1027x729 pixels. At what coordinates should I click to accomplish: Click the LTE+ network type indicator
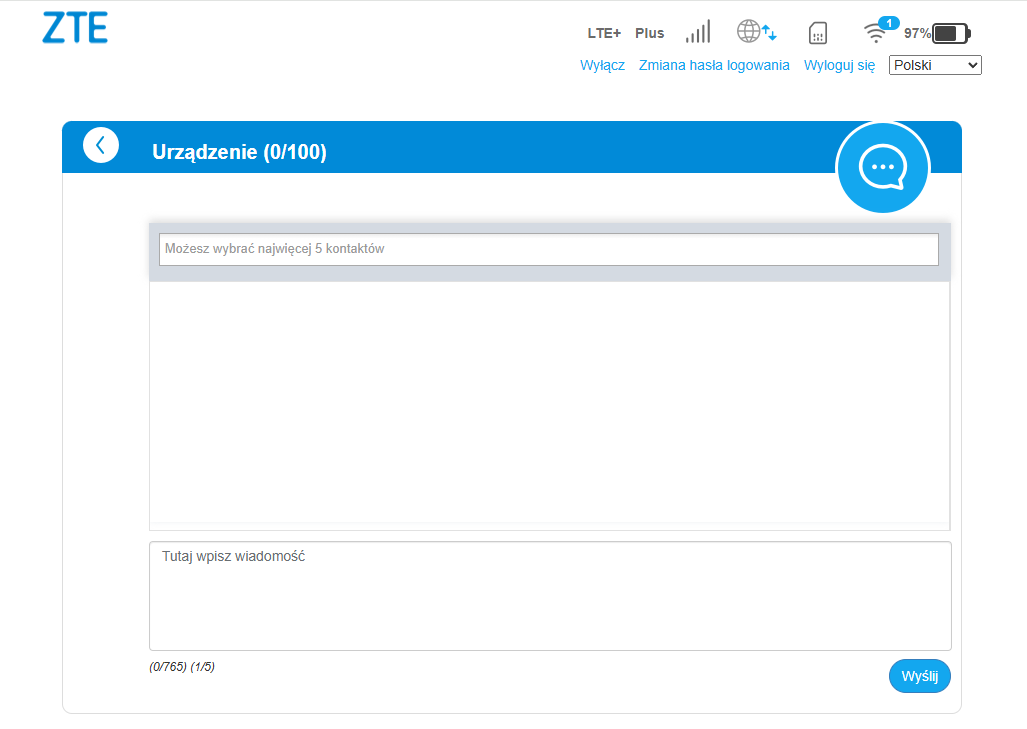(604, 33)
